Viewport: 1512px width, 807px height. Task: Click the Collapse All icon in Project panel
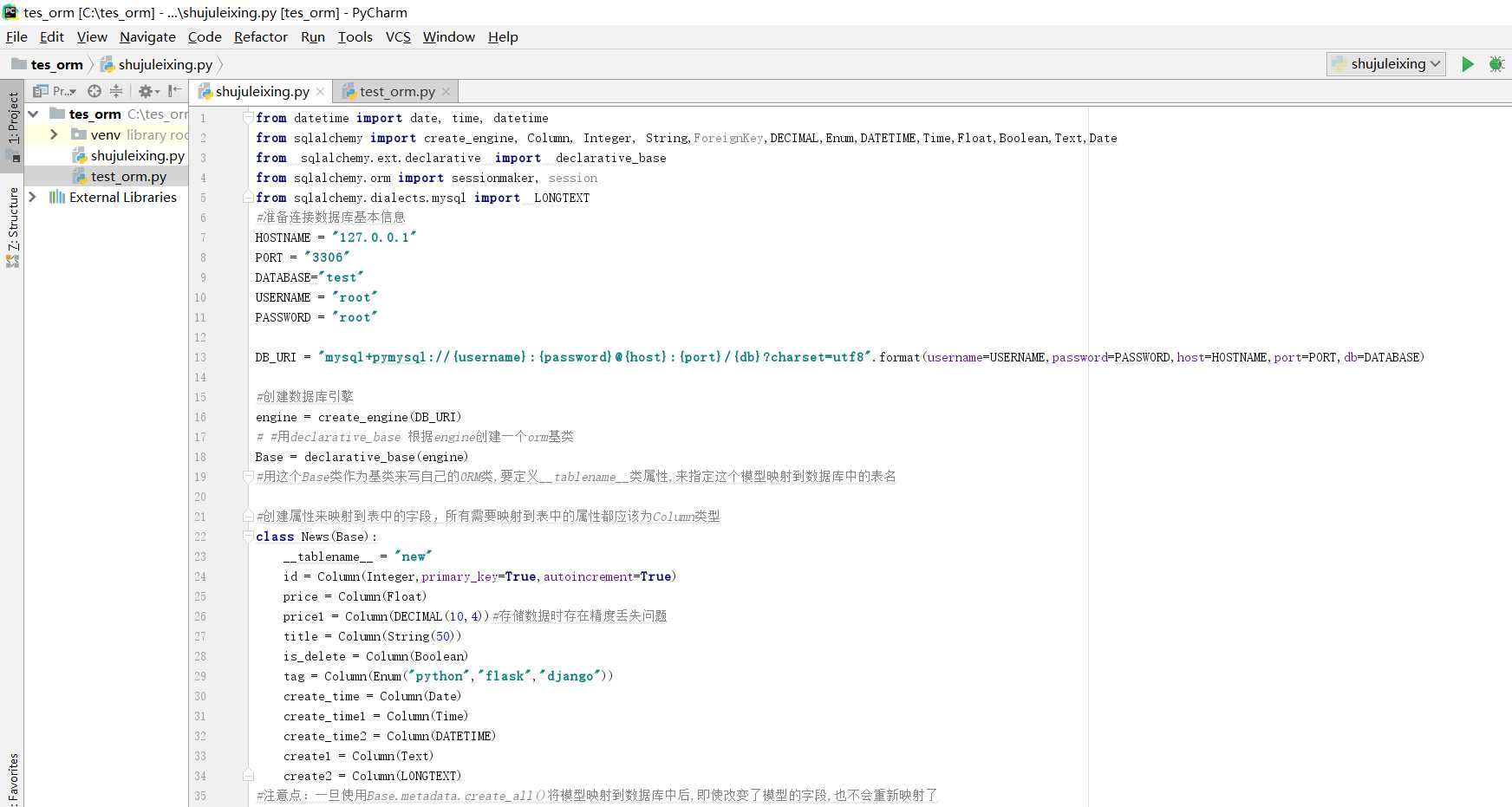pos(116,91)
